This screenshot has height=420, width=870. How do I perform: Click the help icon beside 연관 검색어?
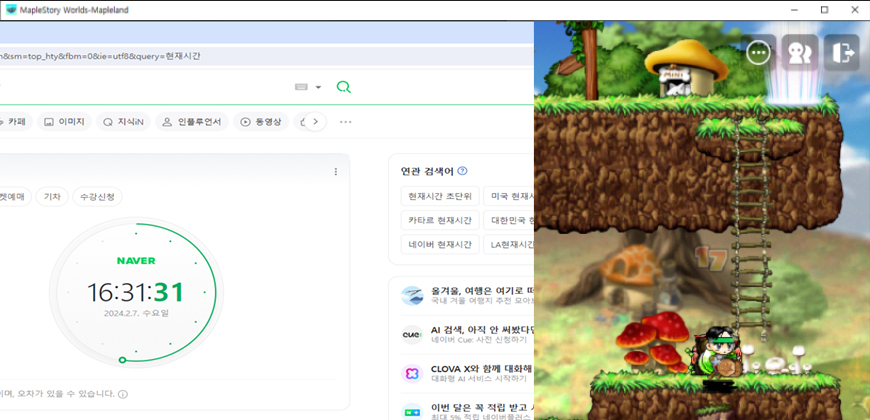[463, 171]
